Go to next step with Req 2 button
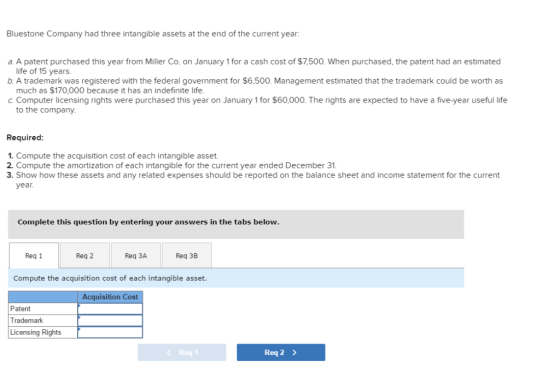Image resolution: width=560 pixels, height=384 pixels. point(281,352)
